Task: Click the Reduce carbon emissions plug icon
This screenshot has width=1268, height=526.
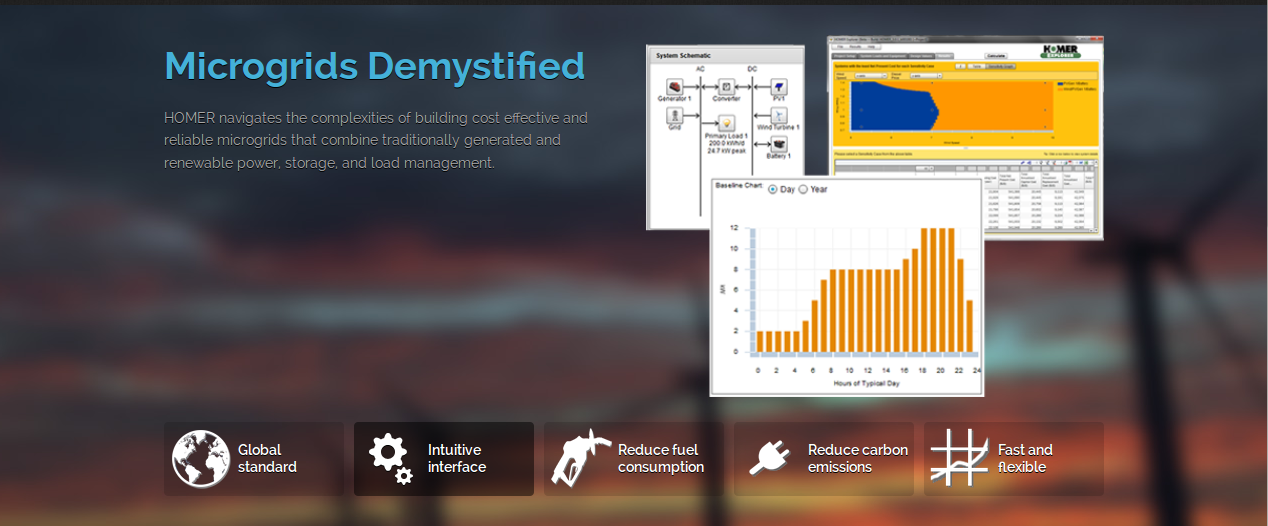Action: click(x=770, y=459)
